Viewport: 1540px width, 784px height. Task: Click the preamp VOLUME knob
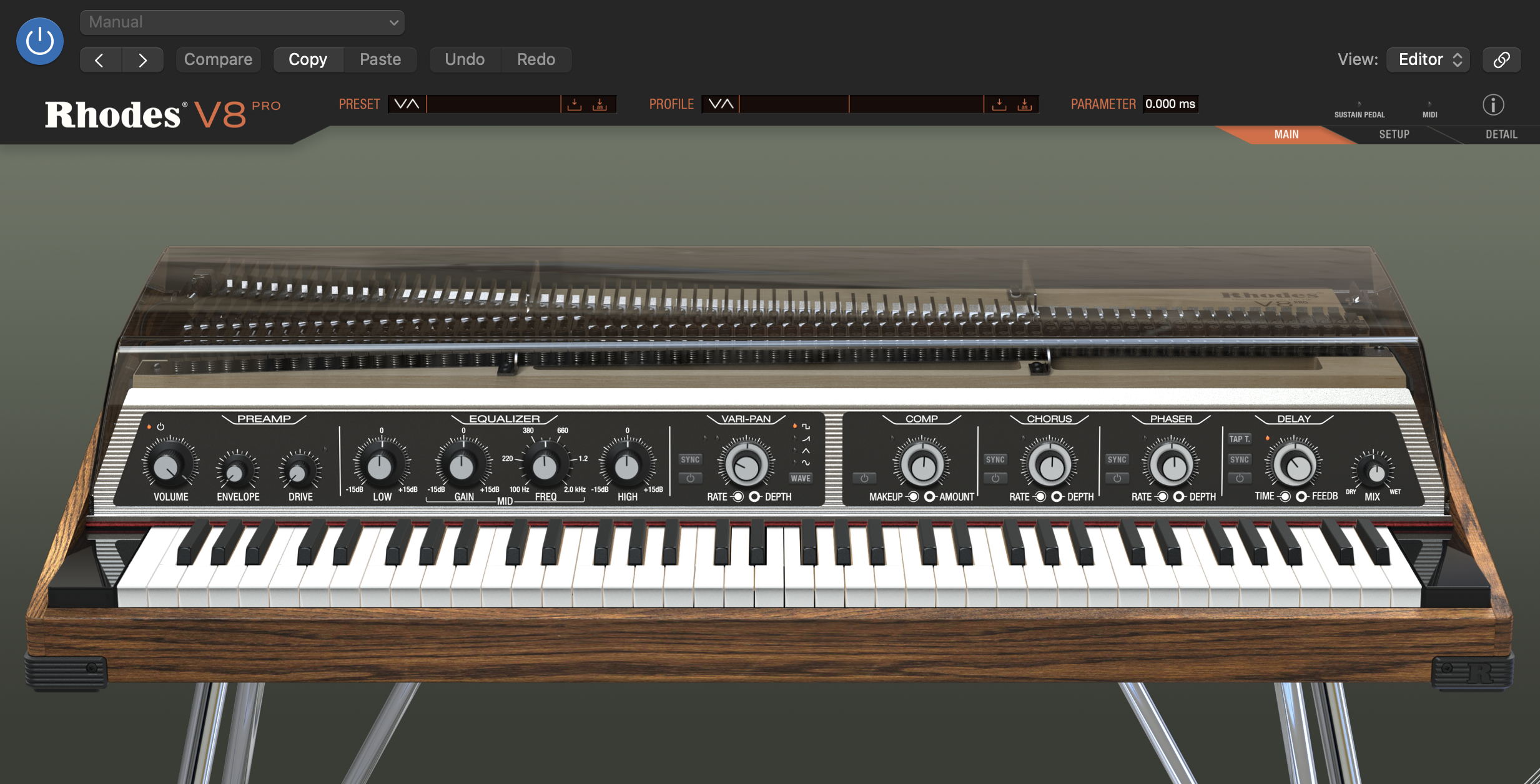pyautogui.click(x=166, y=467)
